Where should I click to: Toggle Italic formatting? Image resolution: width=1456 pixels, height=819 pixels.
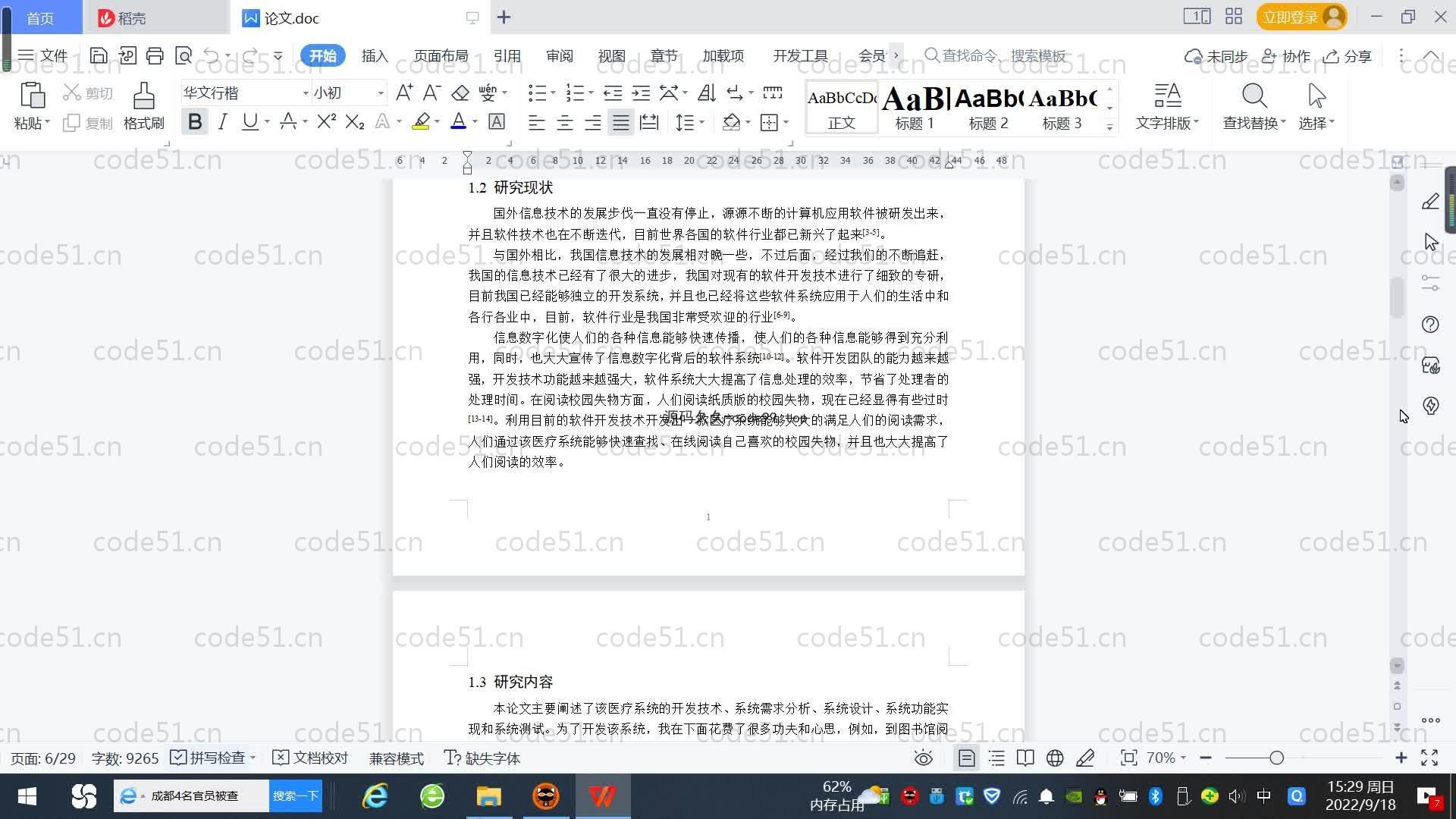click(222, 121)
